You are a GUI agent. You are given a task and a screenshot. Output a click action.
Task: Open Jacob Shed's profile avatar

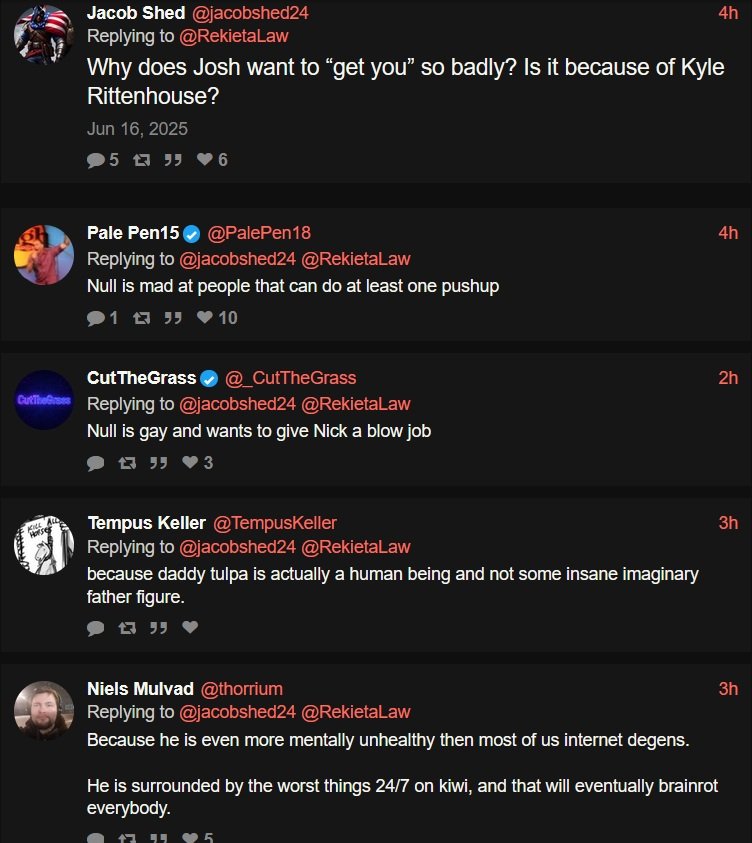pyautogui.click(x=44, y=32)
